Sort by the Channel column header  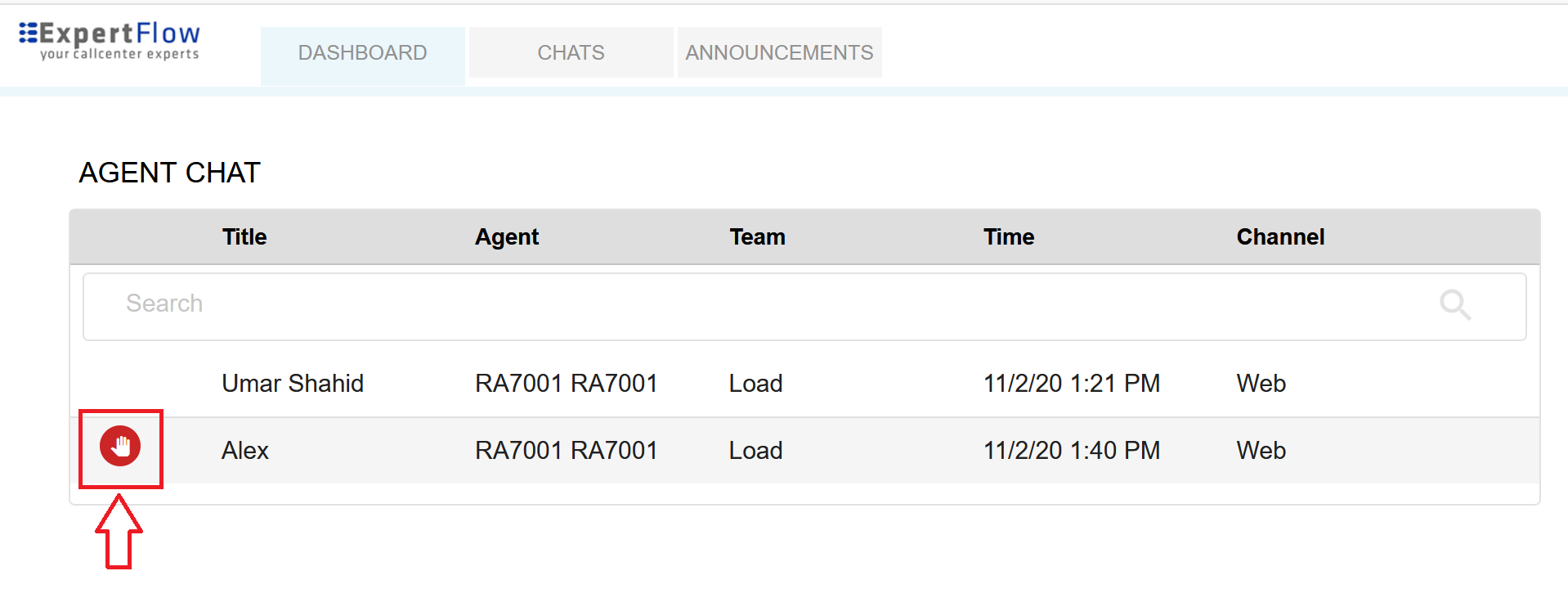click(1280, 236)
